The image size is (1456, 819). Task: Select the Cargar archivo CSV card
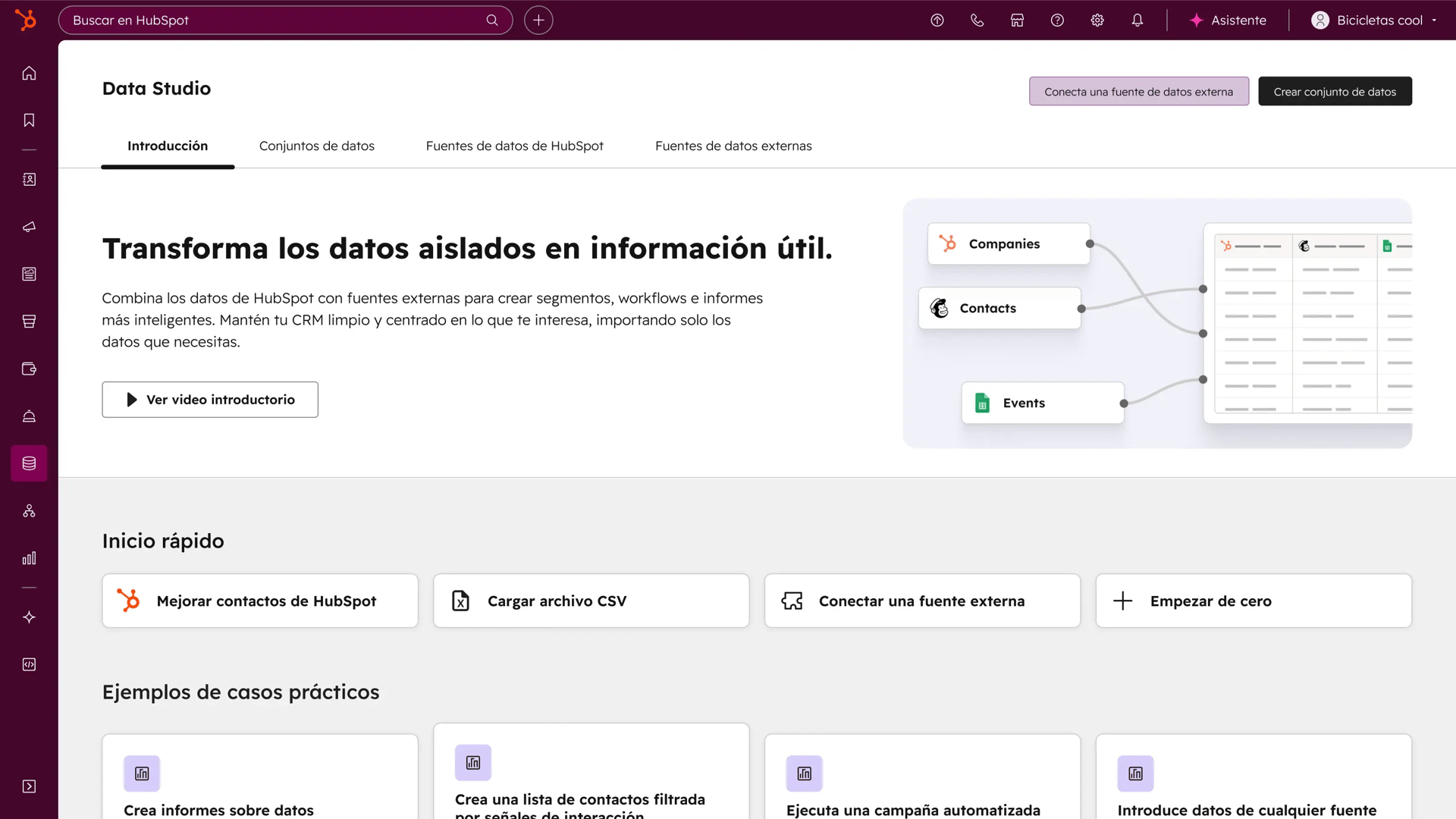click(x=591, y=601)
